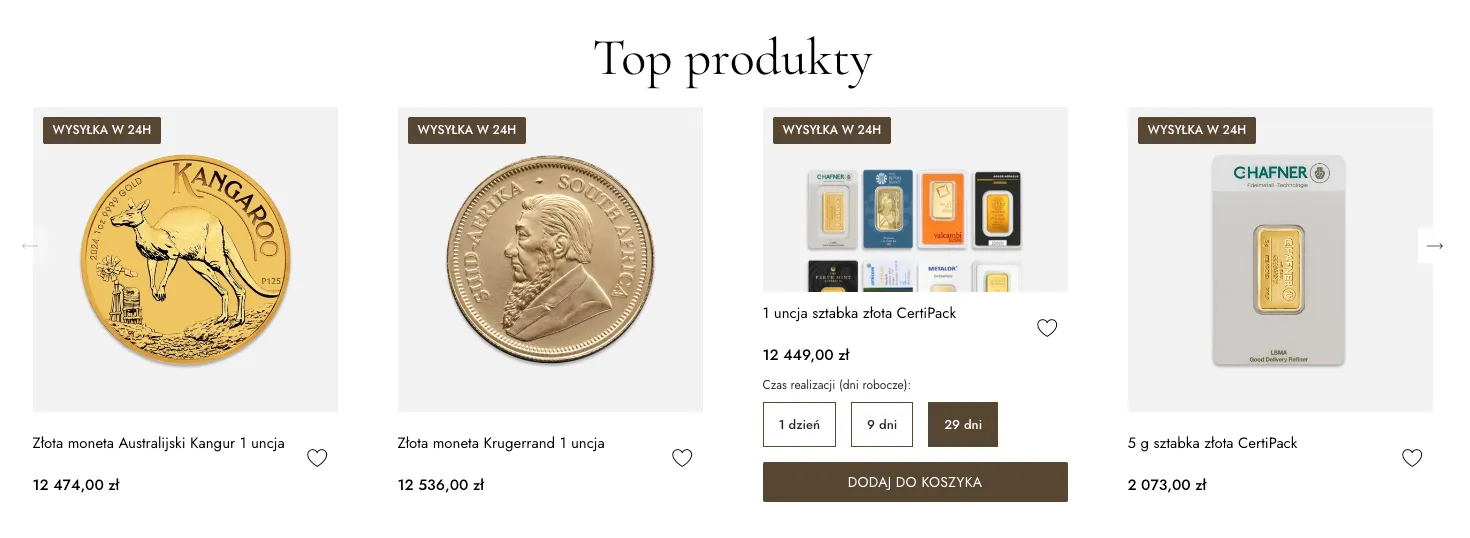The width and height of the screenshot is (1470, 538).
Task: Open 1 uncja sztabka złota CertiPack link
Action: tap(859, 313)
